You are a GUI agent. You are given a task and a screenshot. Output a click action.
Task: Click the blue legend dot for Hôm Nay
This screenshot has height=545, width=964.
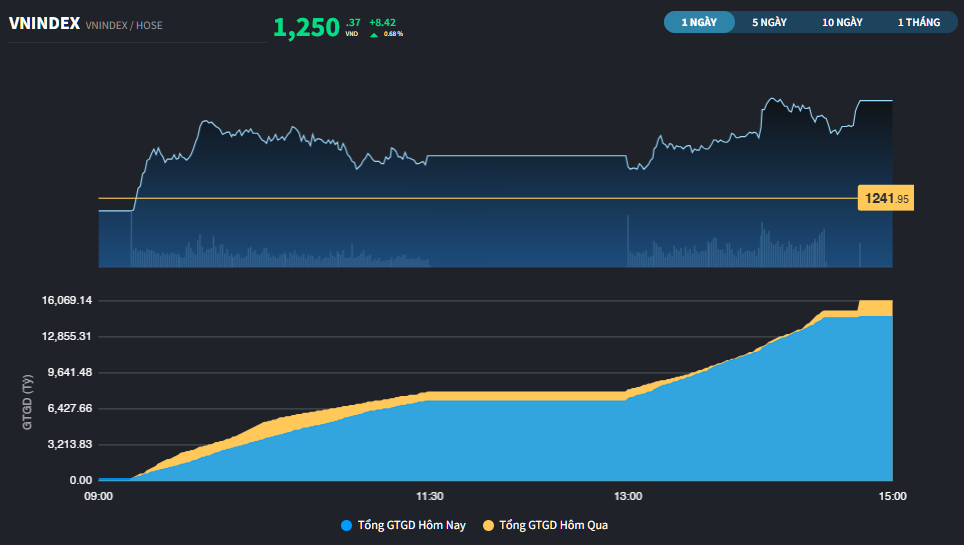[x=346, y=525]
